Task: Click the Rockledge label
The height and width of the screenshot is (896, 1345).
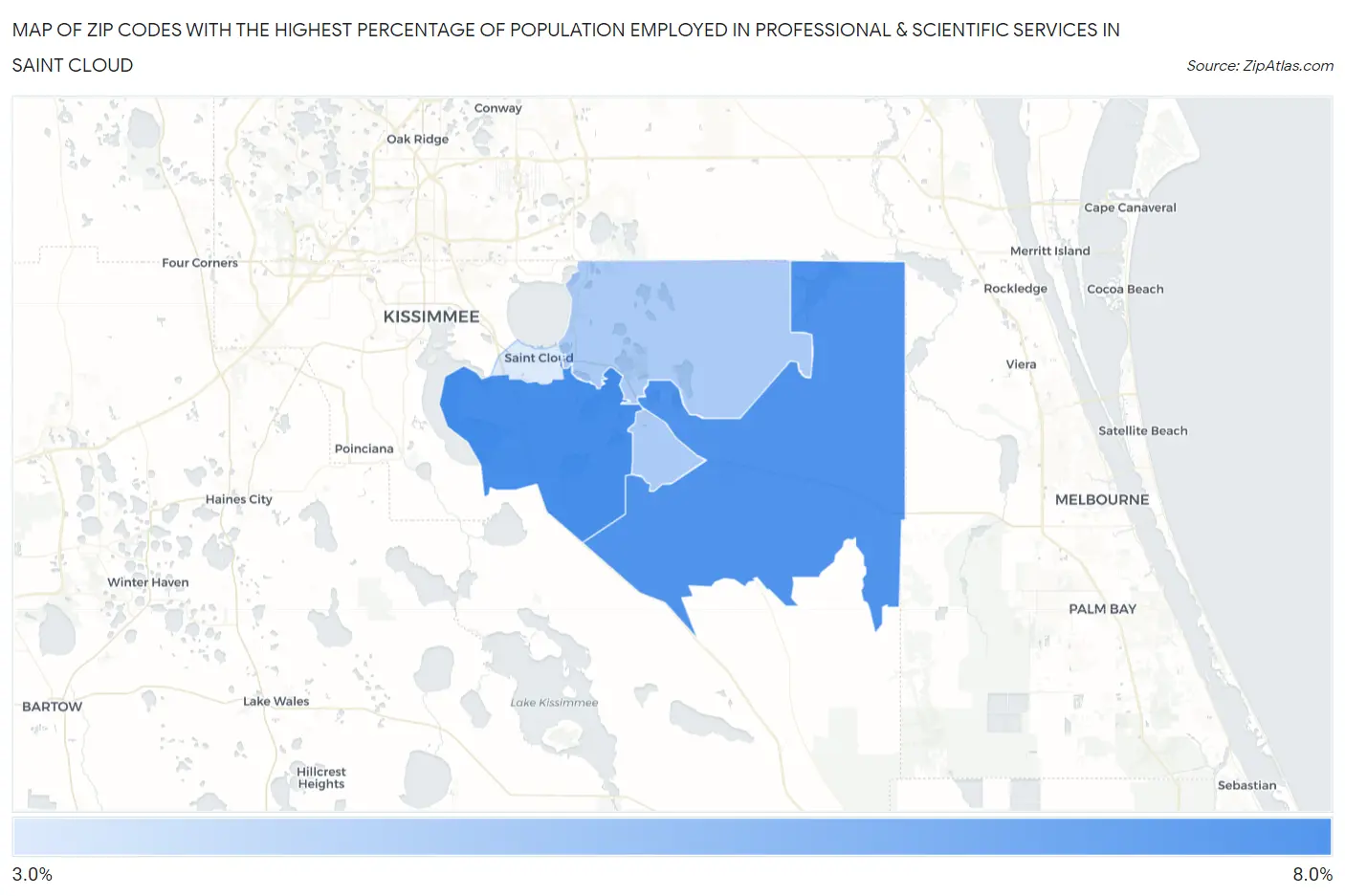Action: click(1015, 289)
